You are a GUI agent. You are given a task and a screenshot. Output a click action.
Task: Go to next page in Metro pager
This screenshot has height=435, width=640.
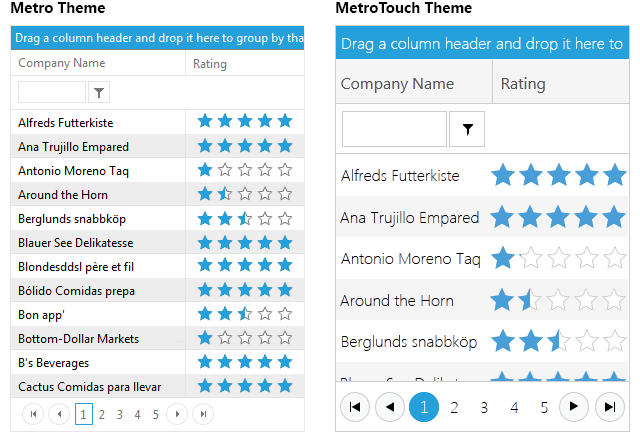tap(177, 414)
